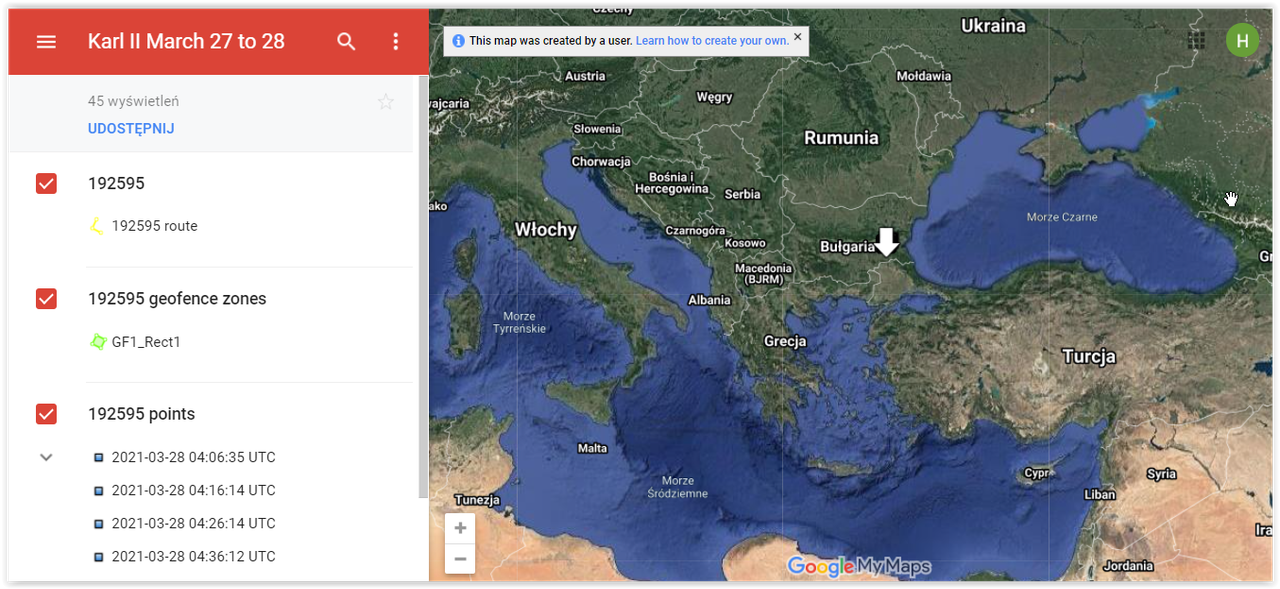Hide the 192595 points layer
Screen dimensions: 1280x589
(x=46, y=413)
